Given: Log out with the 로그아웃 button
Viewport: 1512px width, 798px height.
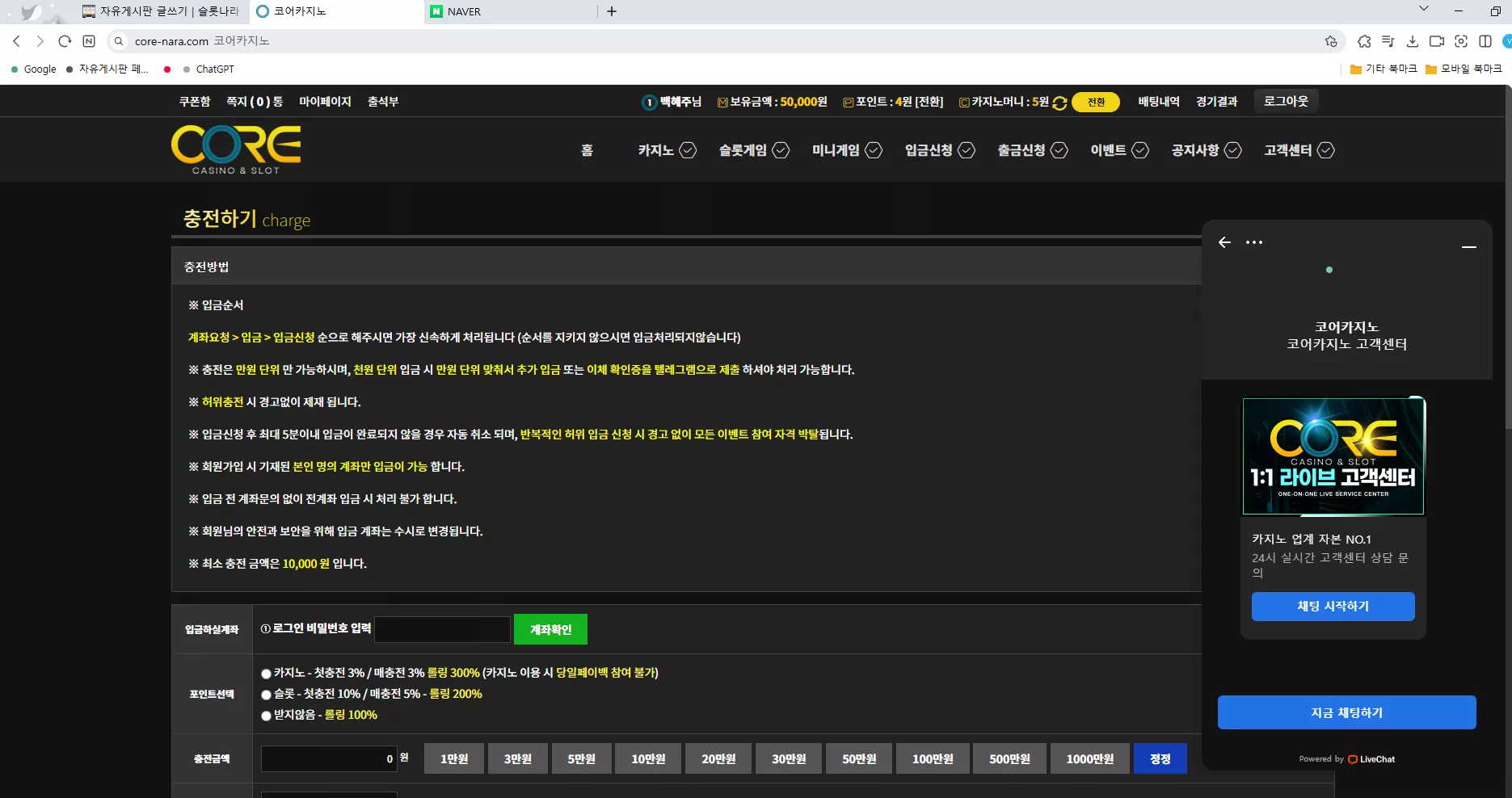Looking at the screenshot, I should (x=1286, y=101).
